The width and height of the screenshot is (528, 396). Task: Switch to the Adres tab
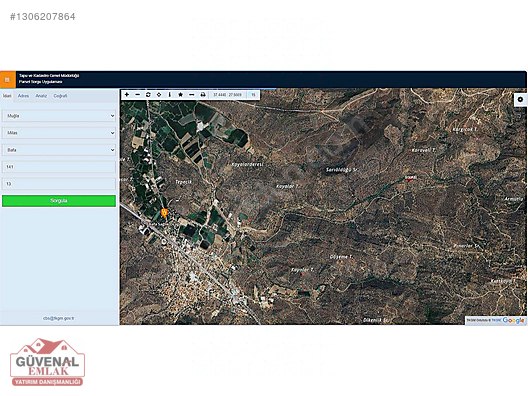click(x=23, y=96)
